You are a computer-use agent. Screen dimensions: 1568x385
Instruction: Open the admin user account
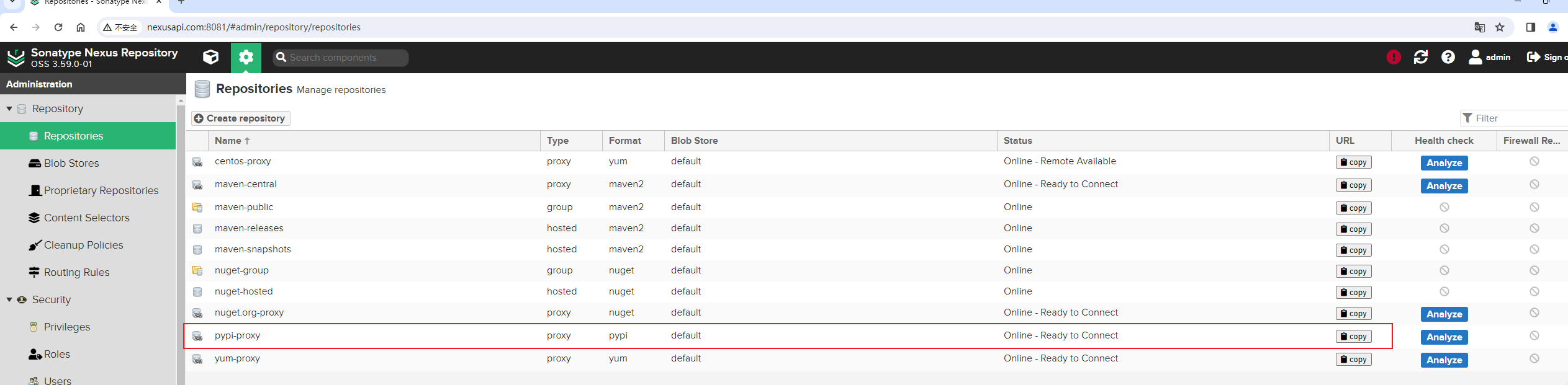click(x=1489, y=57)
